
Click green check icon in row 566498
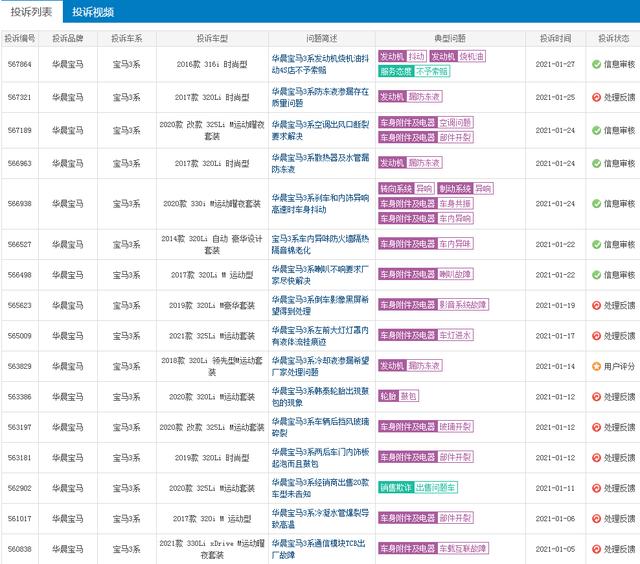point(596,275)
